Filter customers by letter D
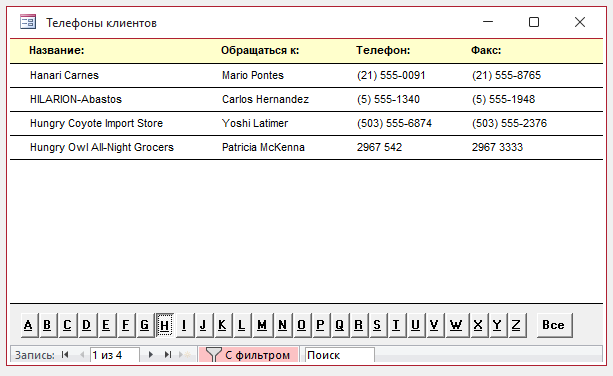Image resolution: width=613 pixels, height=376 pixels. pyautogui.click(x=88, y=325)
